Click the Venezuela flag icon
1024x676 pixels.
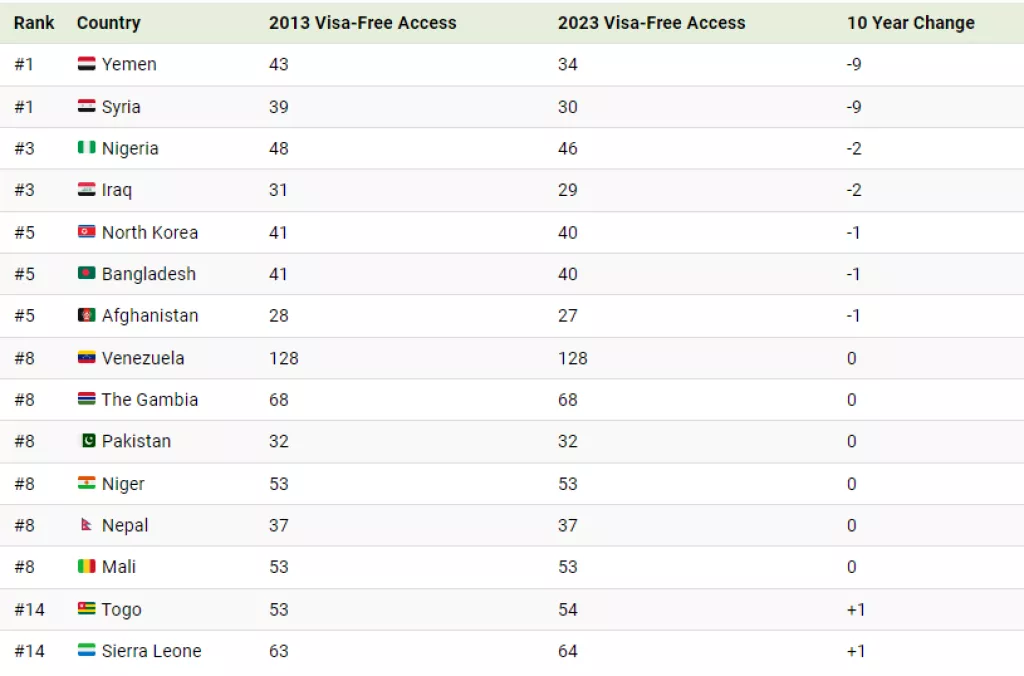(86, 357)
